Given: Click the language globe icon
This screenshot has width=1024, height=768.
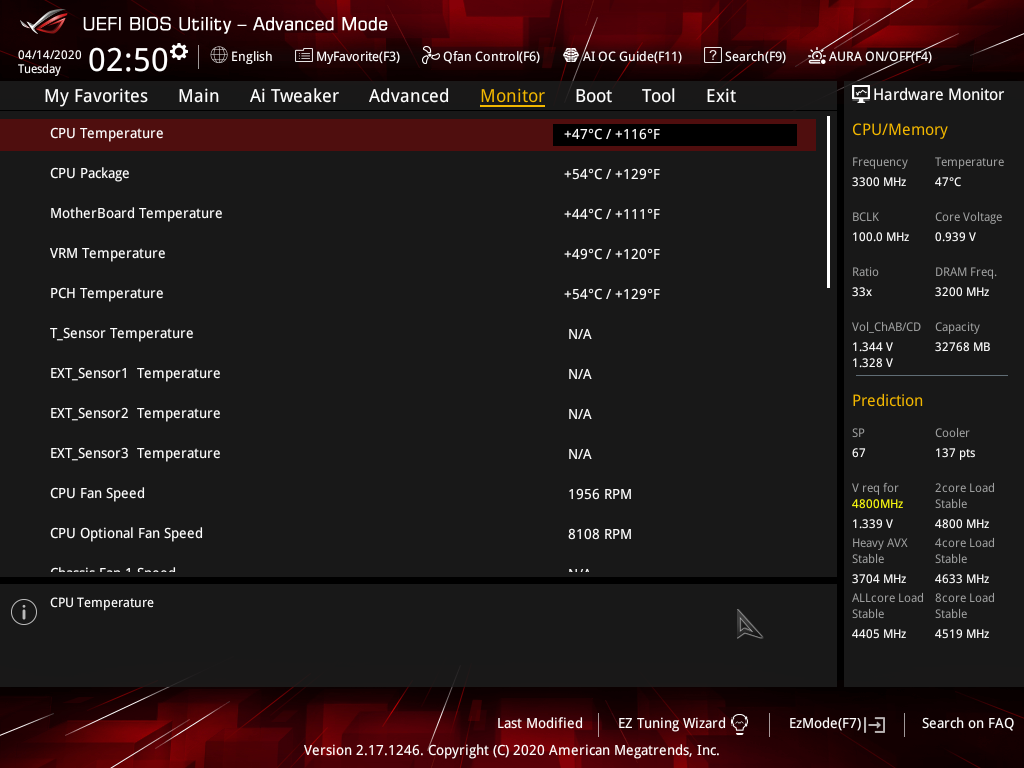Looking at the screenshot, I should (219, 56).
